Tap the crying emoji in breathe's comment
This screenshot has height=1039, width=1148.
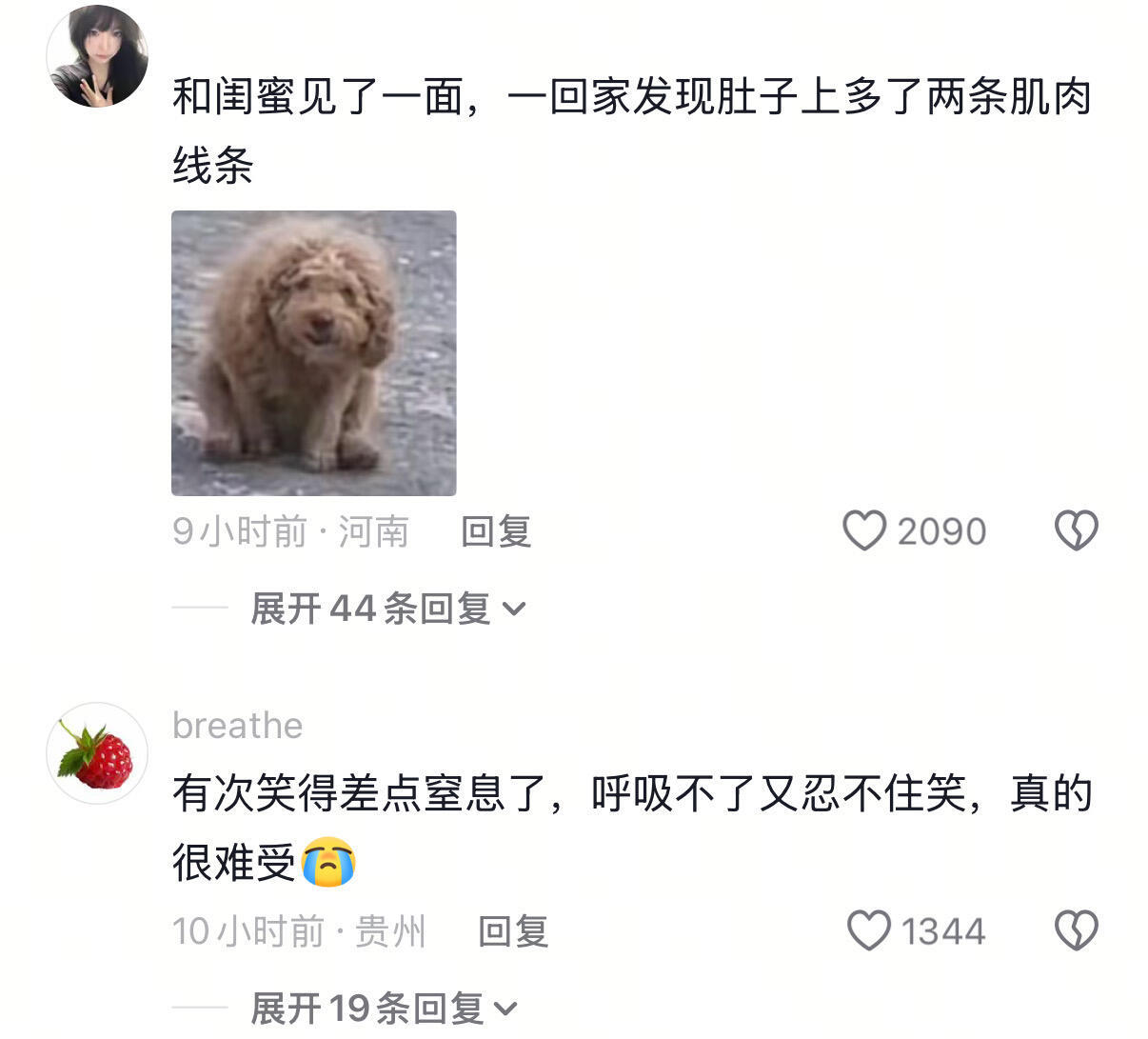(x=328, y=862)
